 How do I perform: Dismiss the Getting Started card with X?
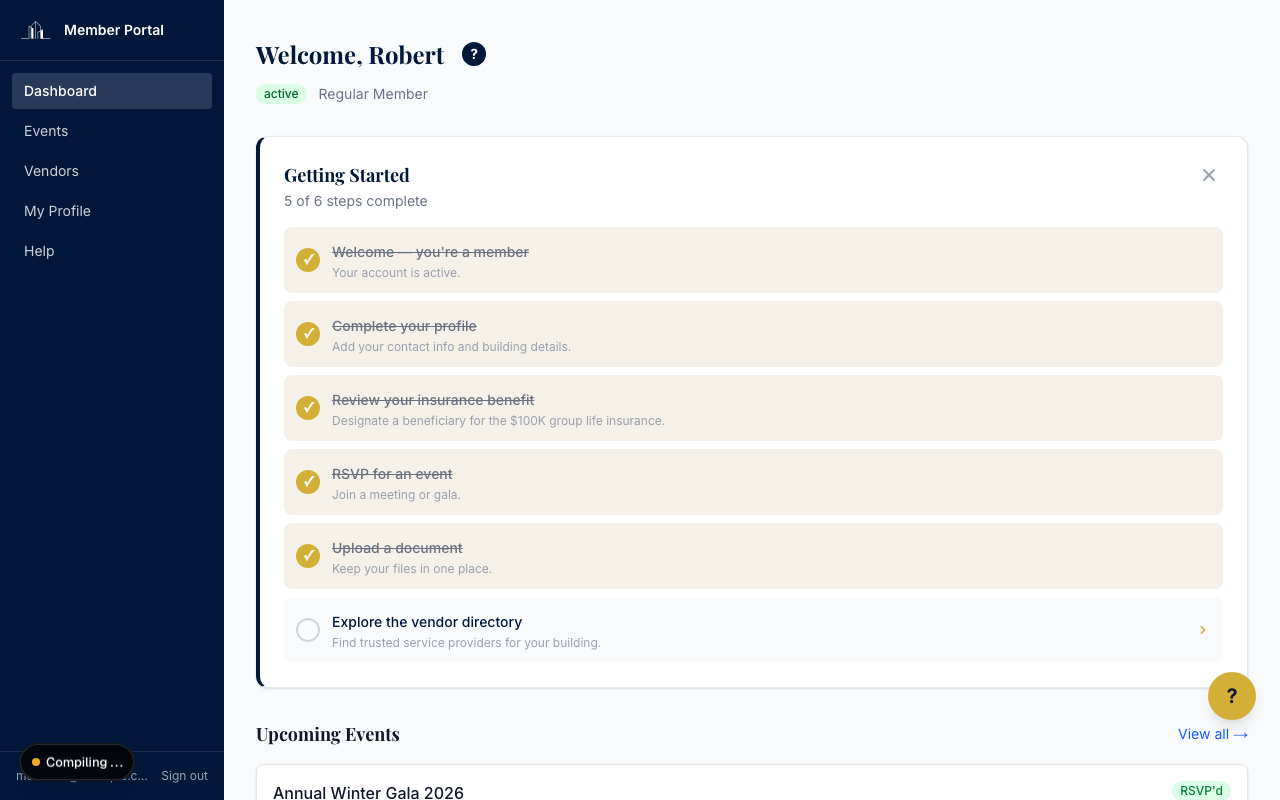coord(1209,175)
